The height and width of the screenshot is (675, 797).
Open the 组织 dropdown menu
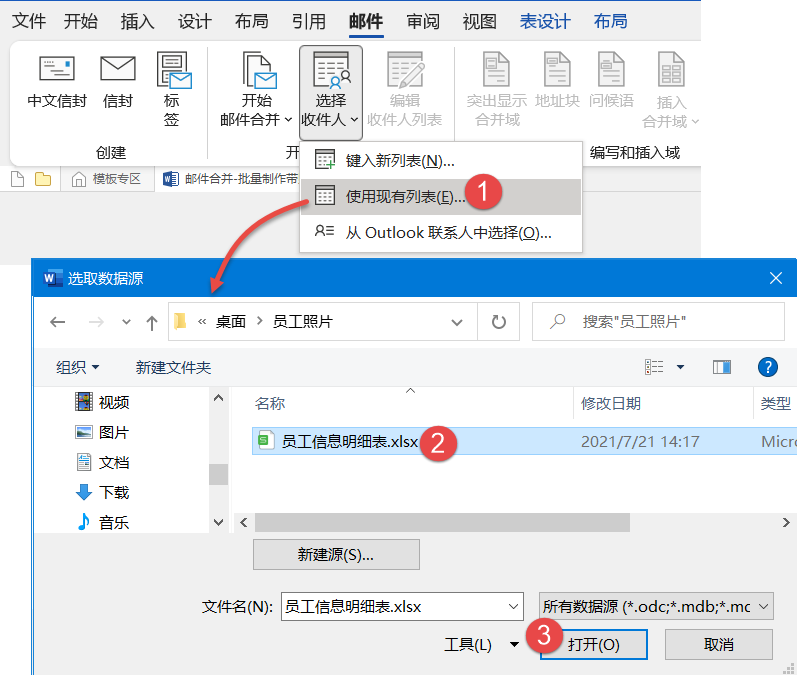[x=78, y=368]
